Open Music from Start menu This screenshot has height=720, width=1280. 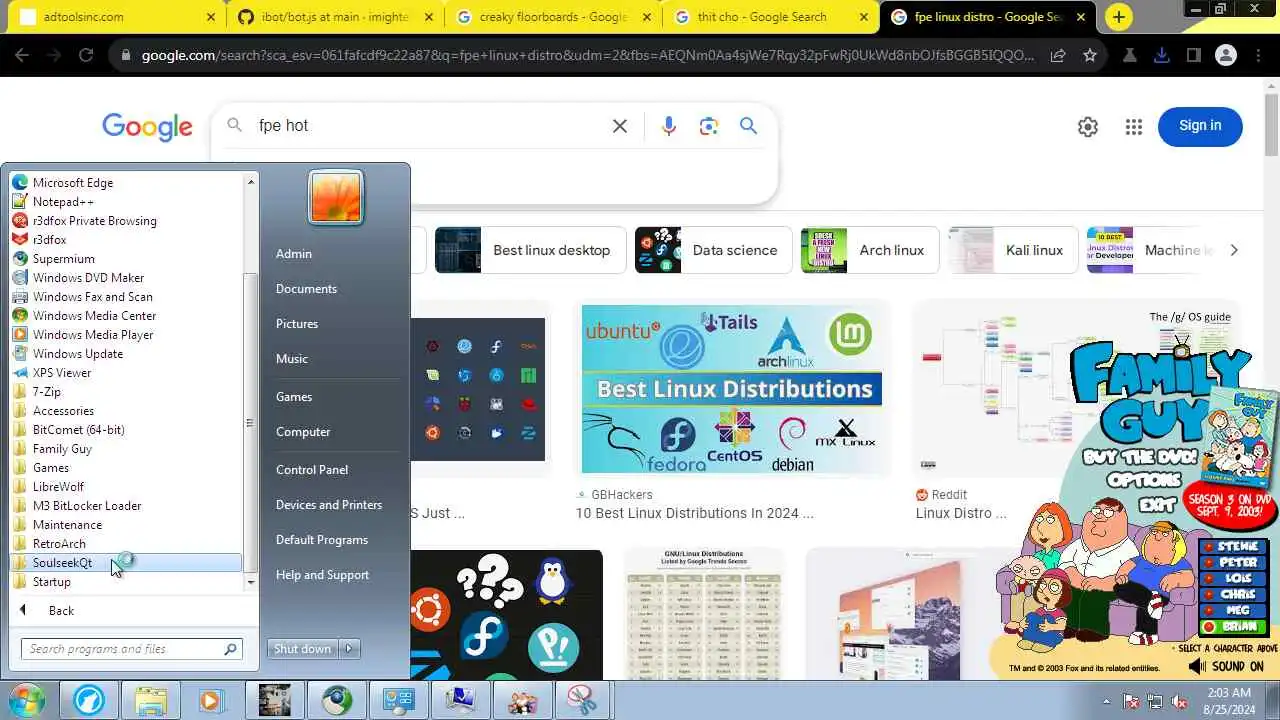(x=292, y=359)
